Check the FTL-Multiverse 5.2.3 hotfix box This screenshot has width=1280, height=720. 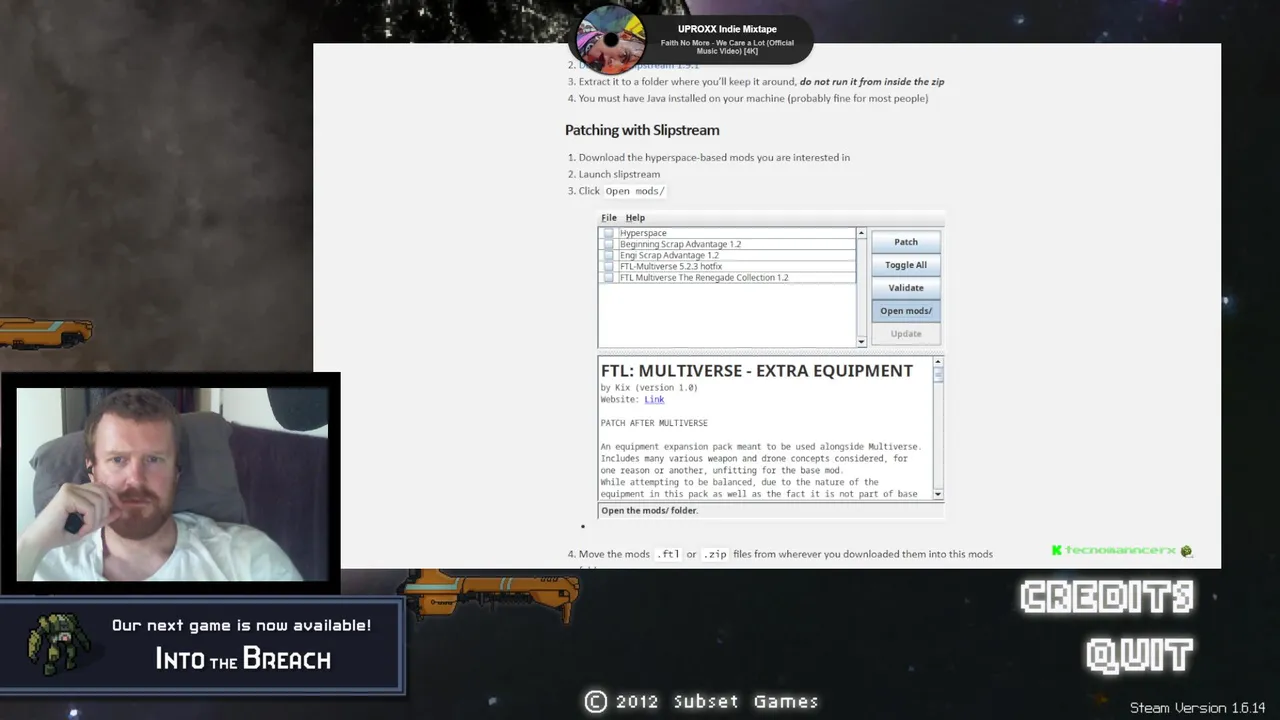tap(608, 266)
